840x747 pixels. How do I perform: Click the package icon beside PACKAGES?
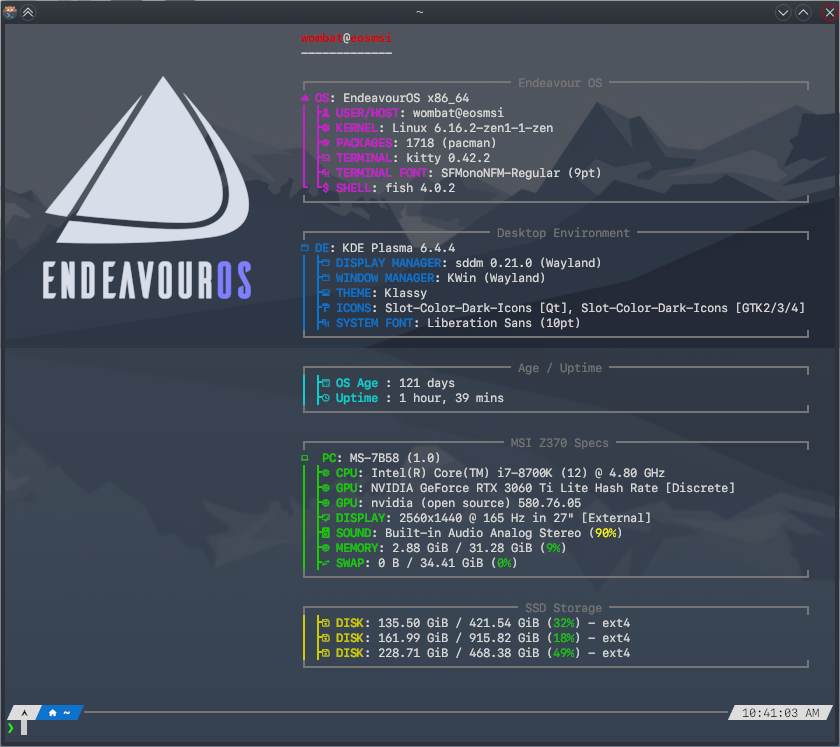(x=325, y=143)
